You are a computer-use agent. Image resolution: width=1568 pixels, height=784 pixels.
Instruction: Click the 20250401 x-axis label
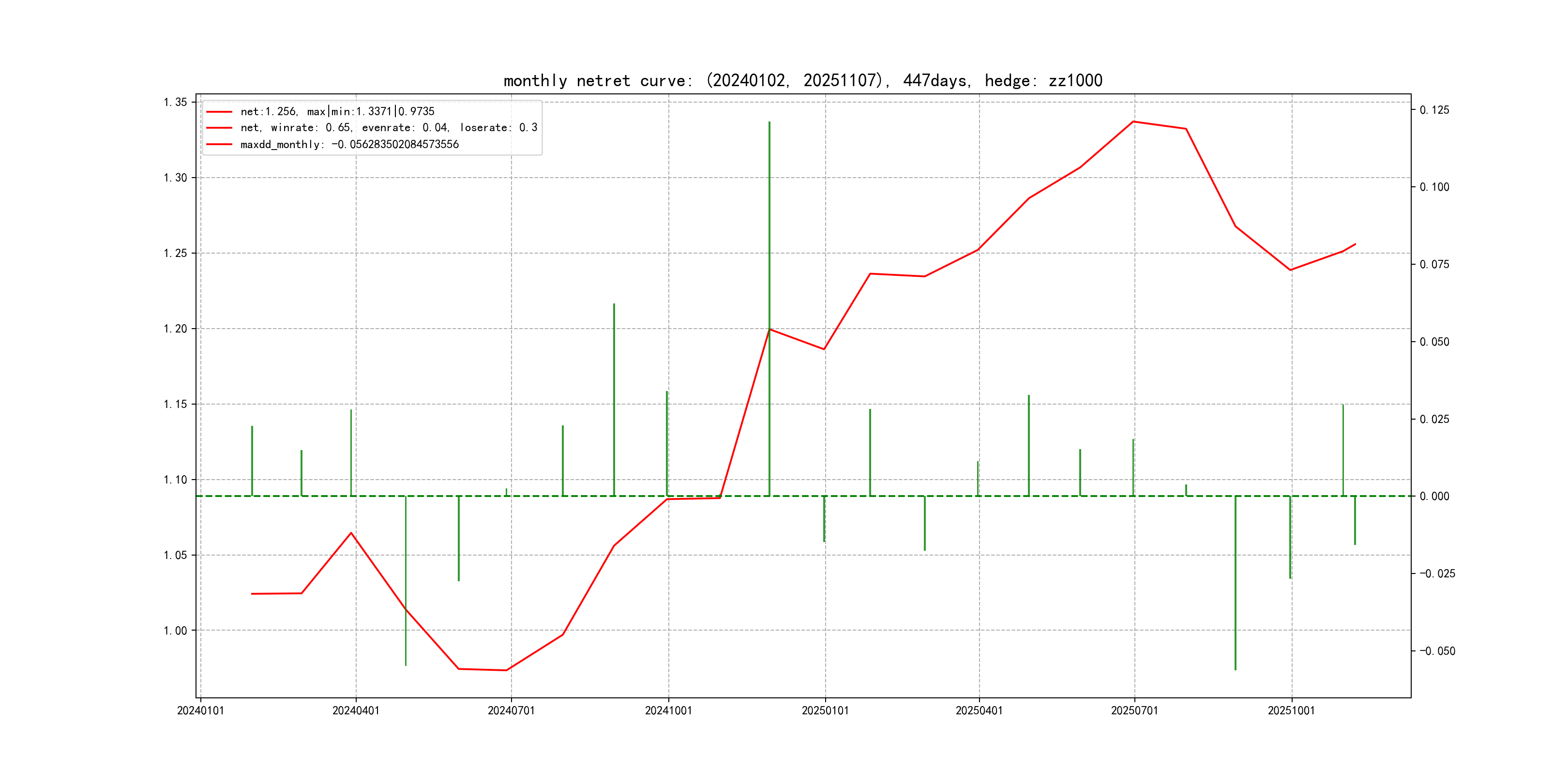point(979,710)
